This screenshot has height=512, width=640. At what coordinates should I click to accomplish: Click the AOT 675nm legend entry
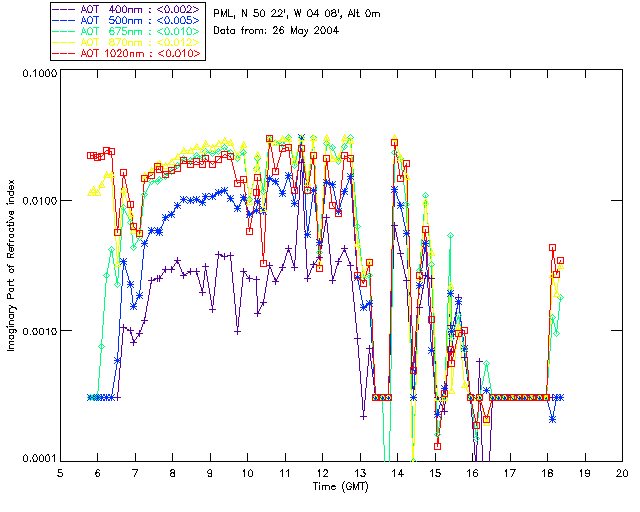pos(127,31)
